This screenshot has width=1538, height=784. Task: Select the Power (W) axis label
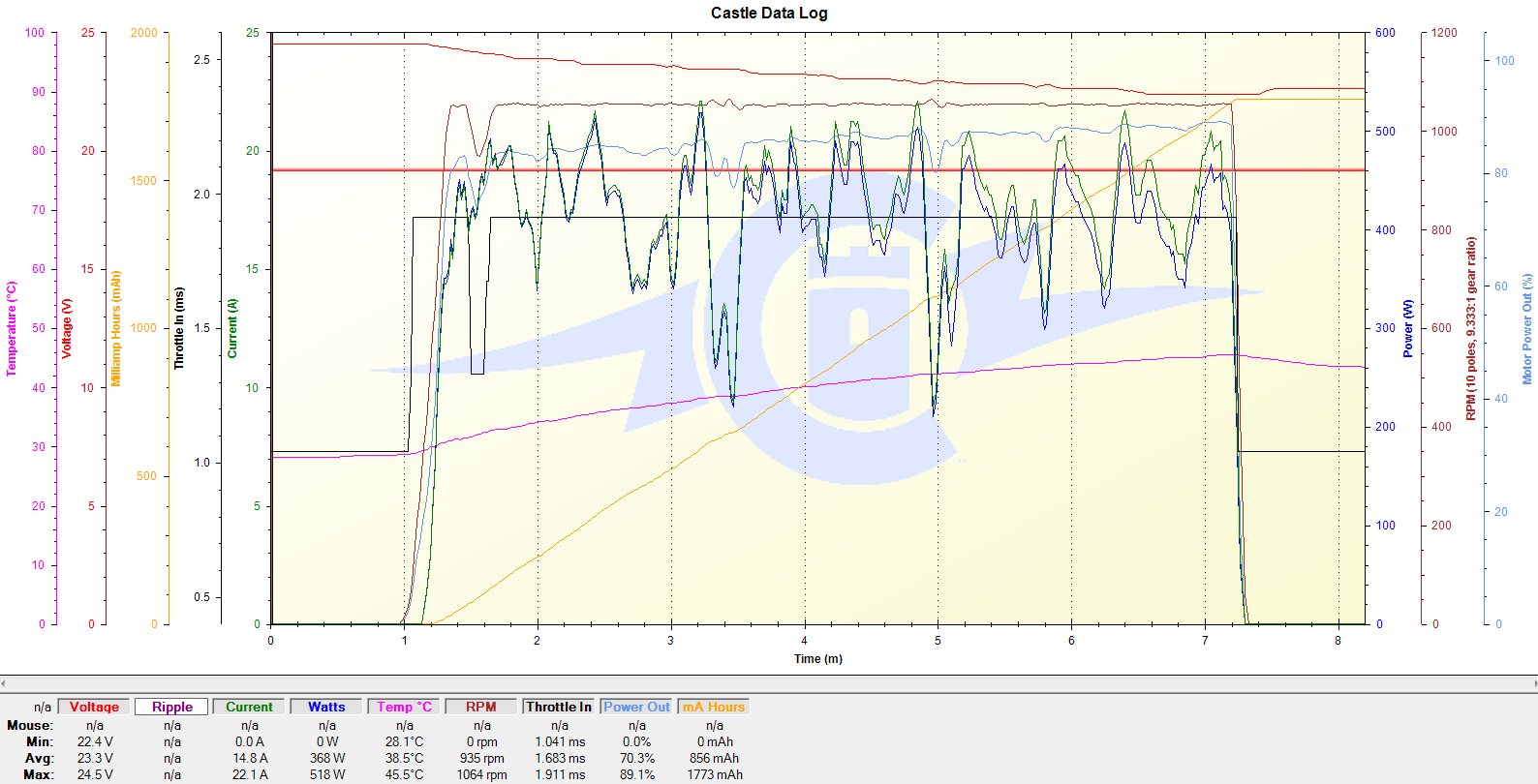click(x=1408, y=328)
